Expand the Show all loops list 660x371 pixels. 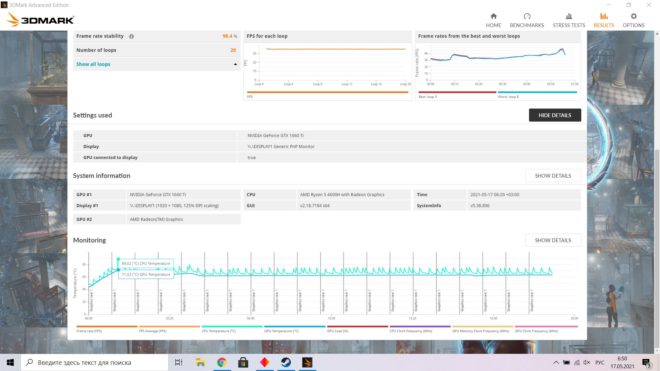[93, 64]
